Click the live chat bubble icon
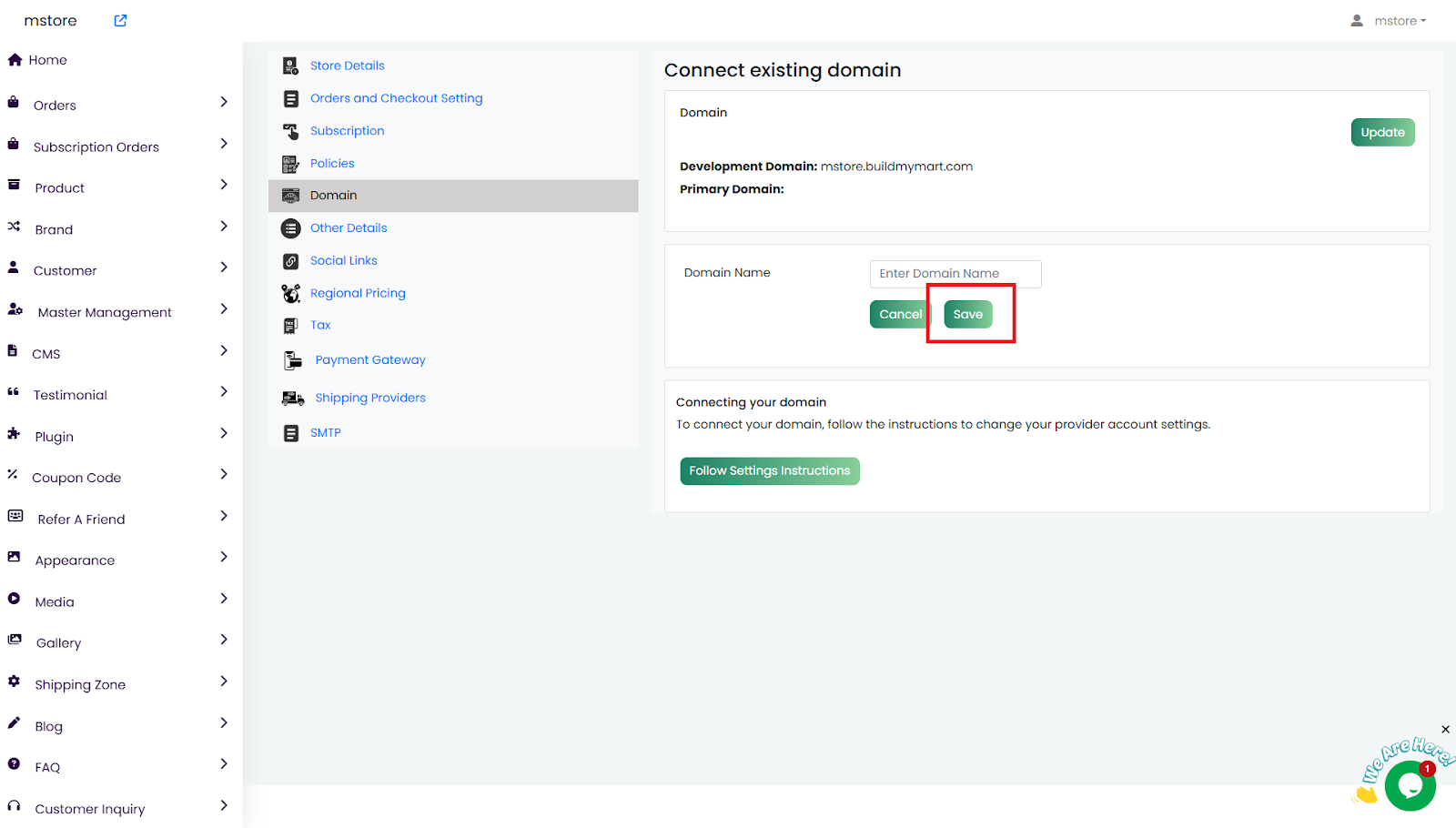This screenshot has height=828, width=1456. click(x=1409, y=785)
